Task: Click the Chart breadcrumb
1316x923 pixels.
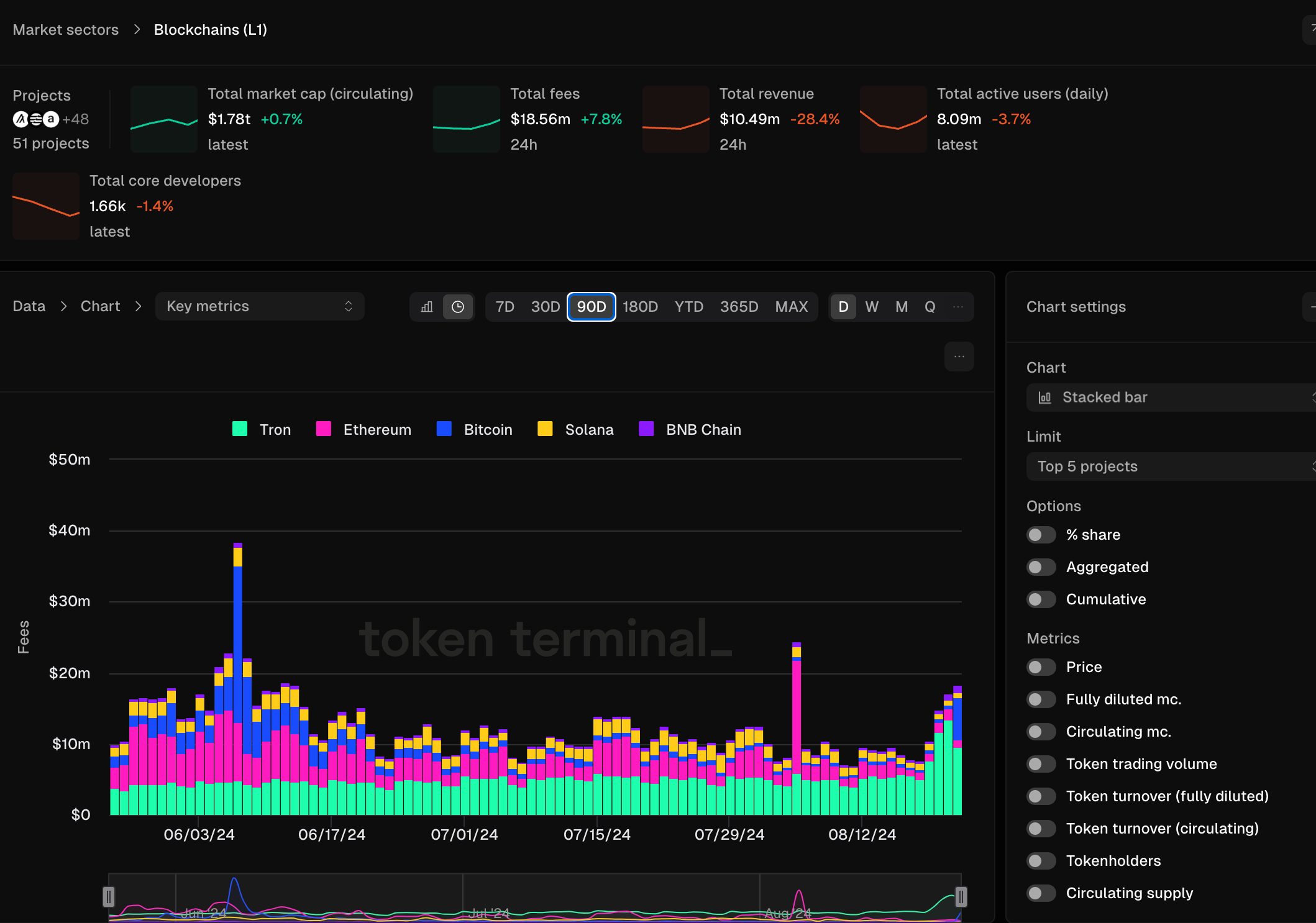Action: pyautogui.click(x=101, y=306)
